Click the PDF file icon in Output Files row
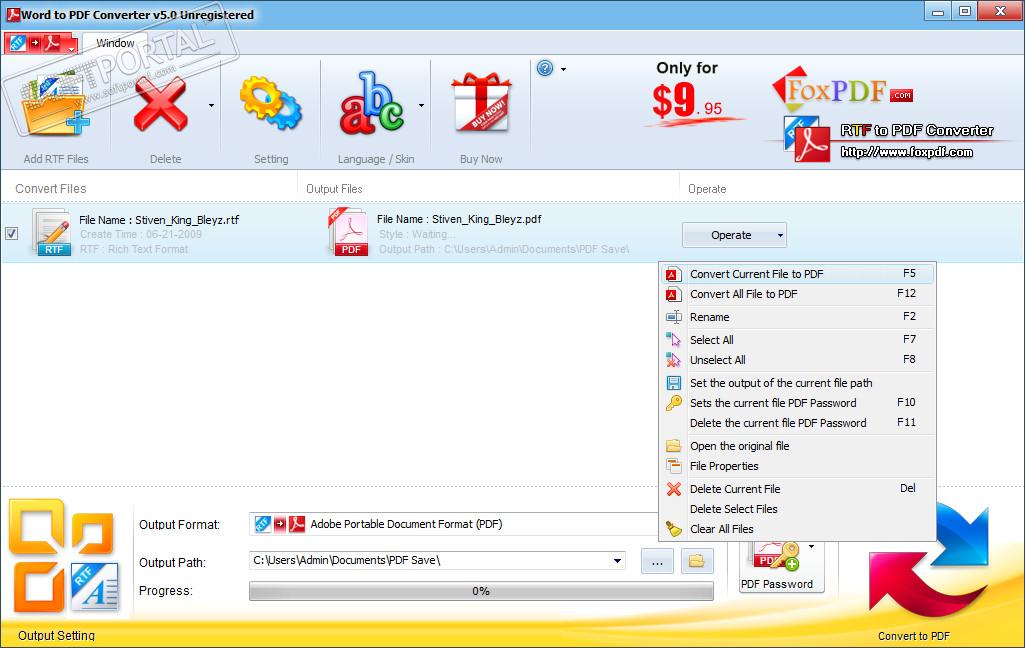1025x648 pixels. pyautogui.click(x=348, y=231)
